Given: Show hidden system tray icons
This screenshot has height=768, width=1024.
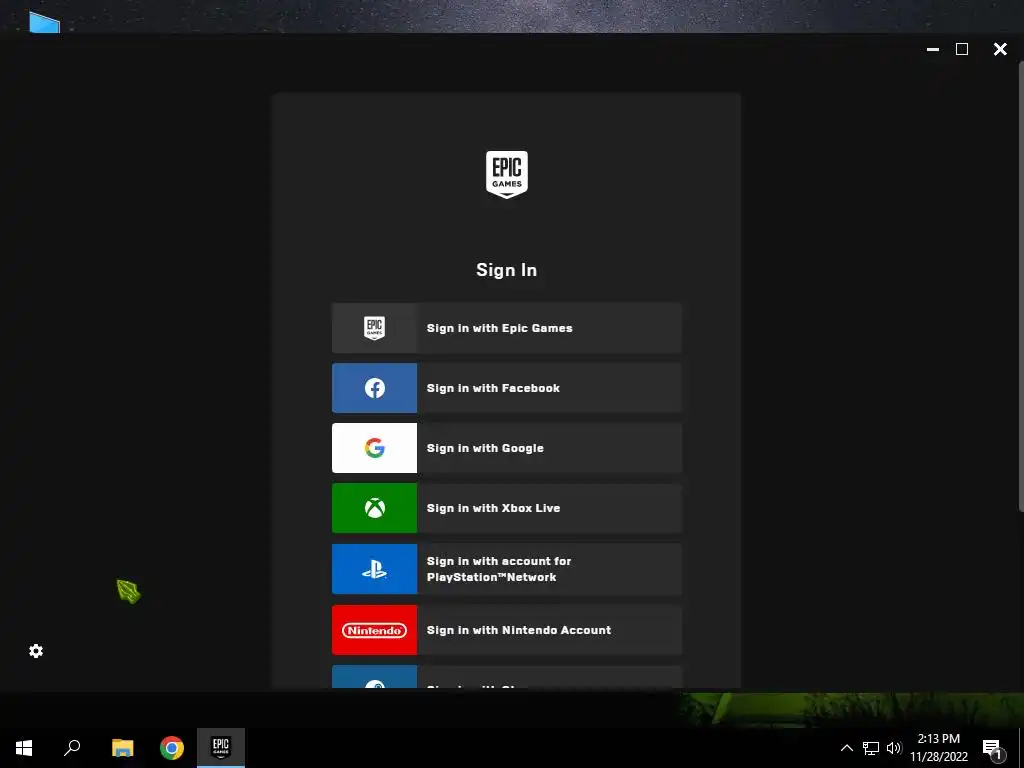Looking at the screenshot, I should point(846,748).
